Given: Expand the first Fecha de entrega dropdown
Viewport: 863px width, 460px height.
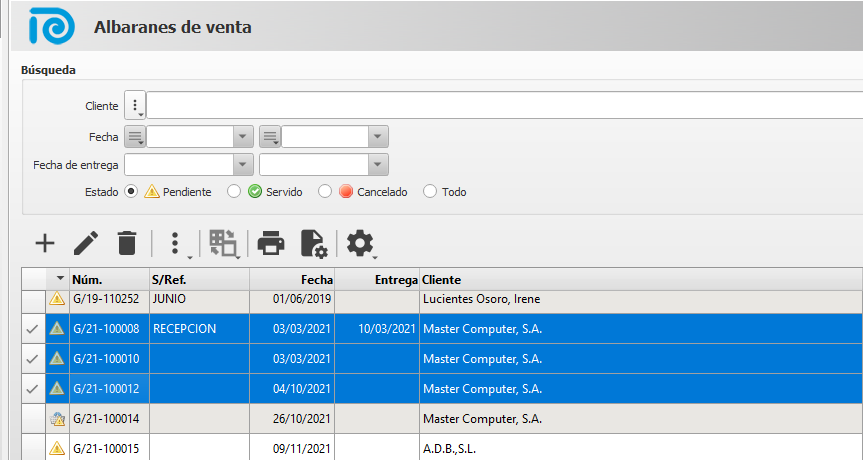Looking at the screenshot, I should point(243,165).
